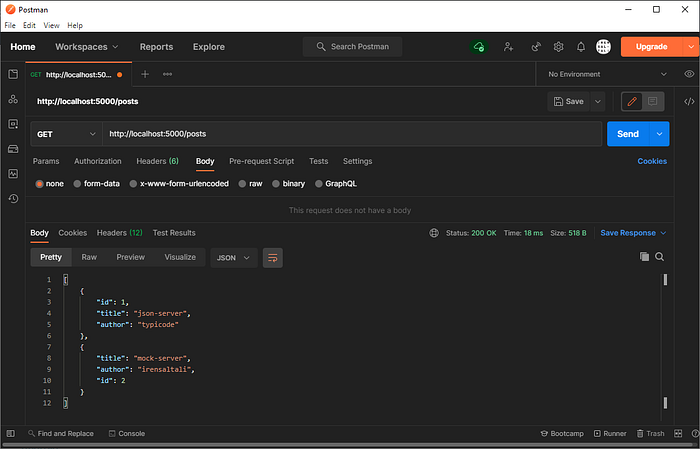Switch to Raw response view
The height and width of the screenshot is (449, 700).
[89, 257]
